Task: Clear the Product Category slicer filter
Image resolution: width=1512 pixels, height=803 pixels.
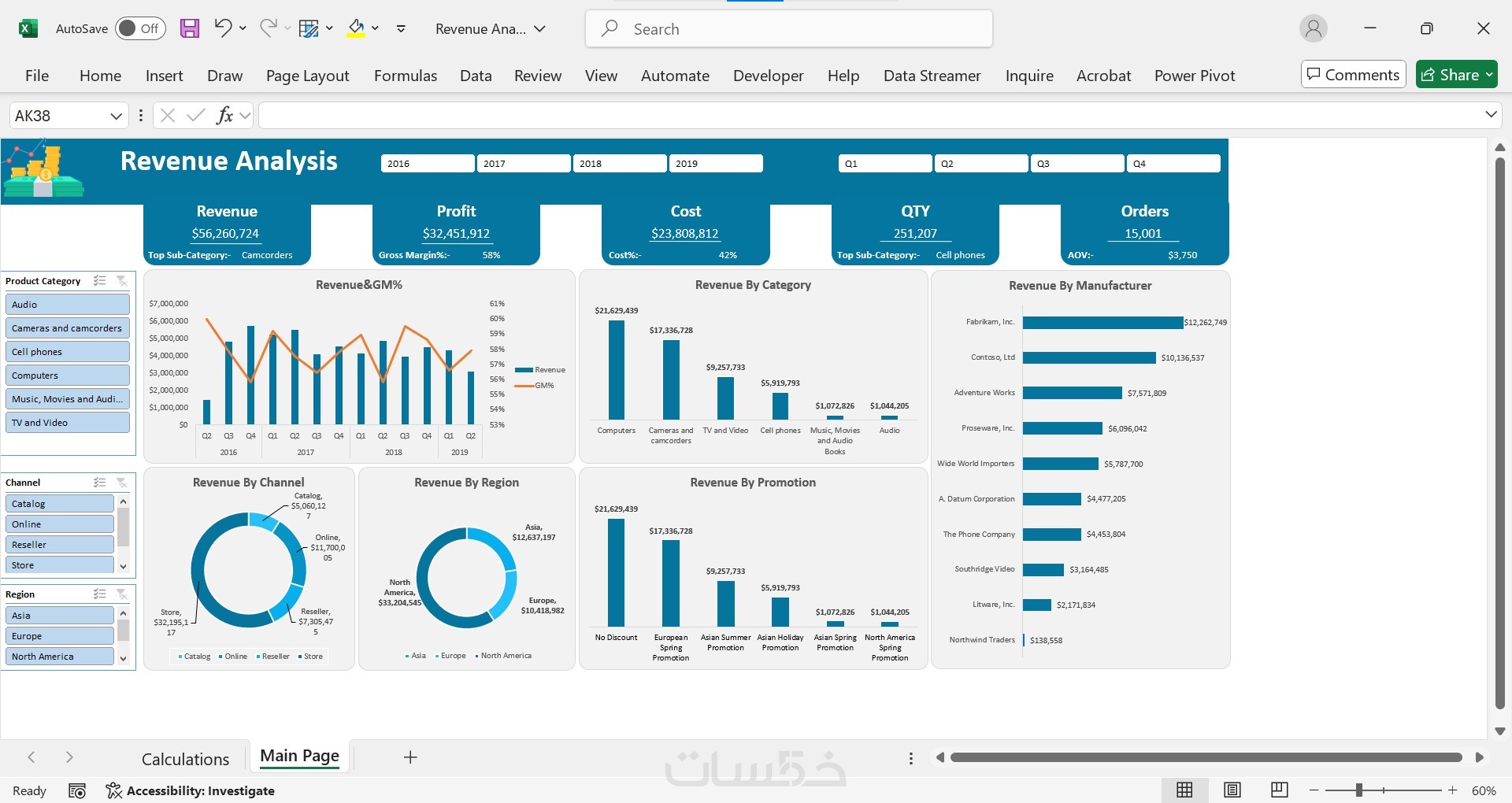Action: click(x=121, y=281)
